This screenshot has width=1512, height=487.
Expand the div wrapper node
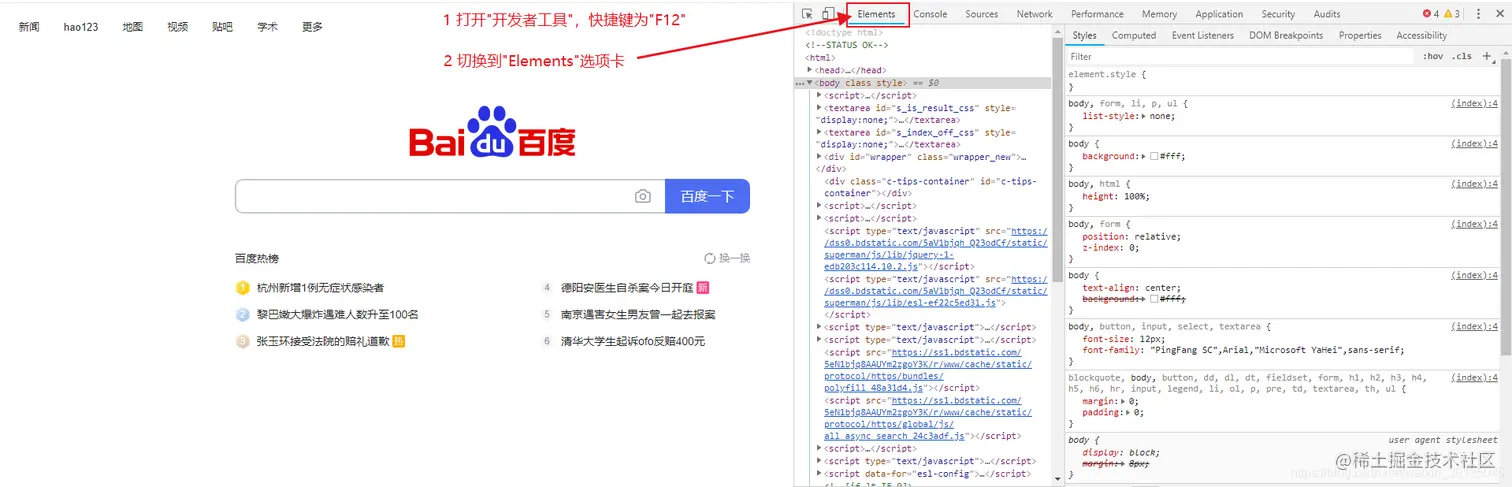pos(819,156)
